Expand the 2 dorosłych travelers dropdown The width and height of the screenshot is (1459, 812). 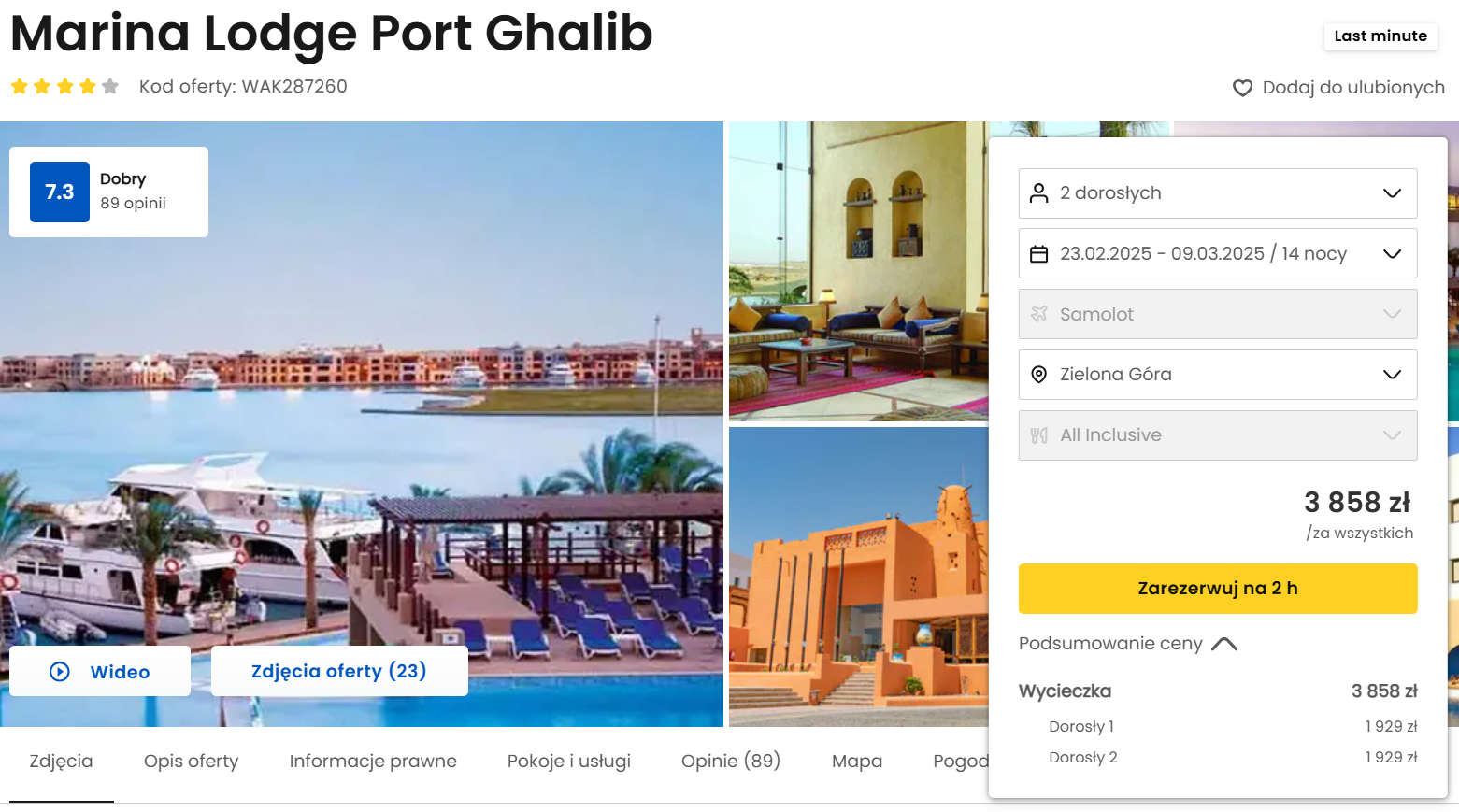(x=1218, y=193)
